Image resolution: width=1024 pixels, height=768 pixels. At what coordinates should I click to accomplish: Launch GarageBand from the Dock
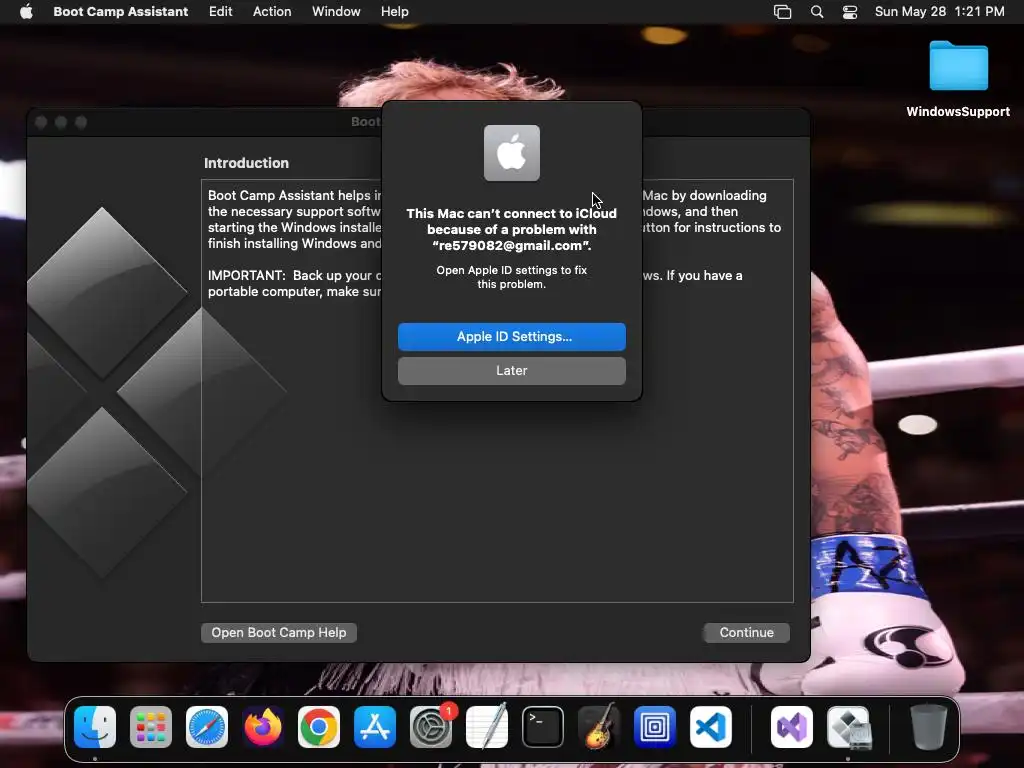pyautogui.click(x=599, y=727)
